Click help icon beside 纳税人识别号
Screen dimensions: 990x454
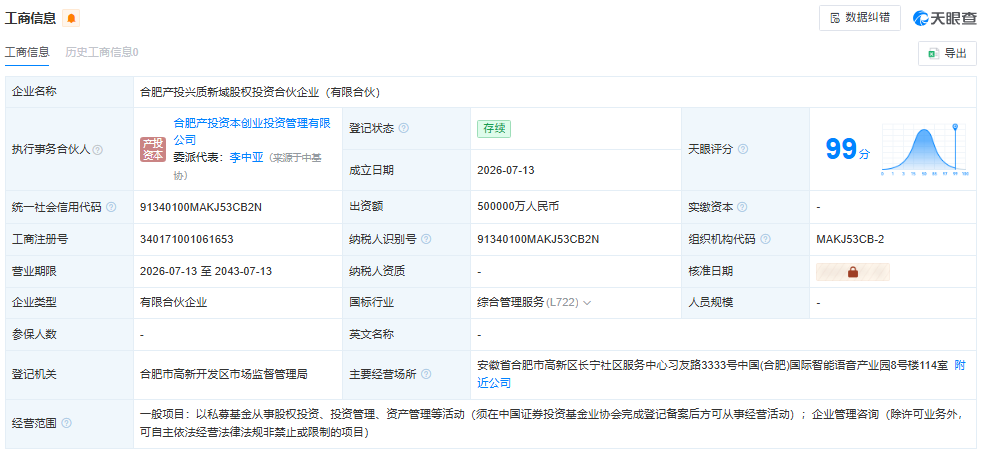[x=426, y=239]
